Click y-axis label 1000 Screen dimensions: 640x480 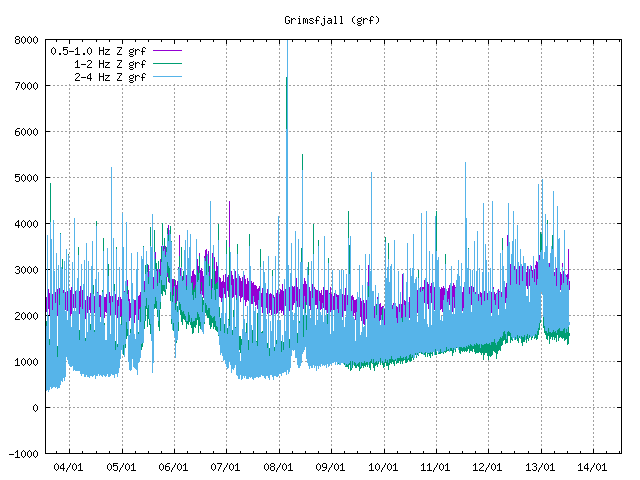pos(27,362)
